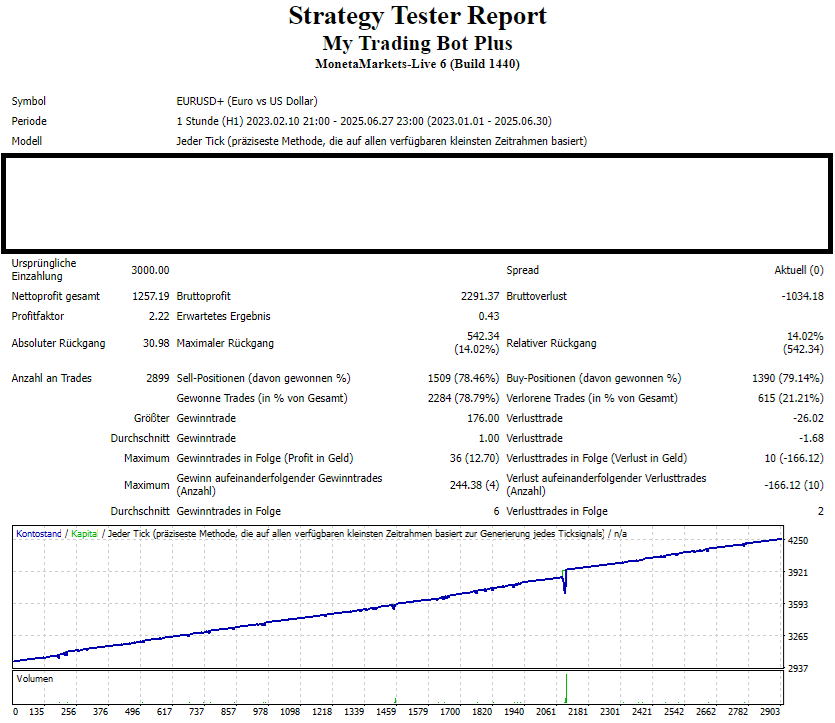Click the sell positions value 1509 (78.46%)
This screenshot has height=723, width=835.
463,379
